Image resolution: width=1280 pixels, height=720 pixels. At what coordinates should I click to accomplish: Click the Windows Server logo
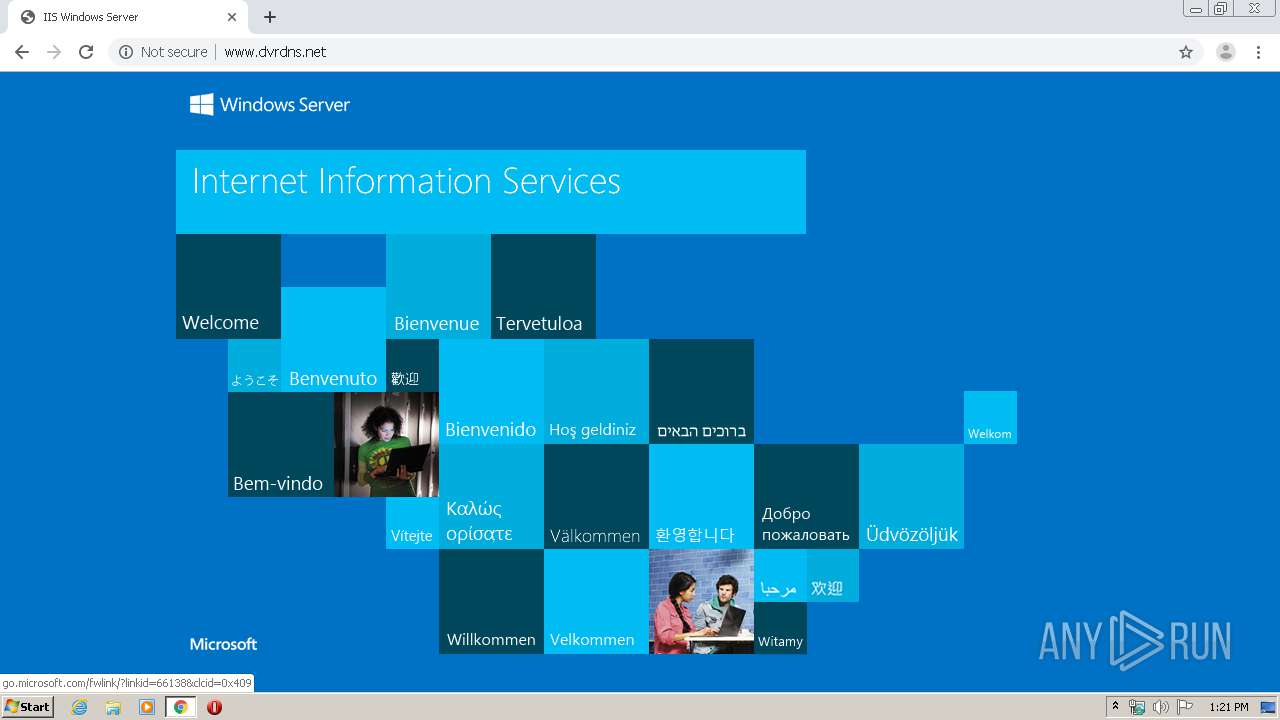[x=270, y=104]
